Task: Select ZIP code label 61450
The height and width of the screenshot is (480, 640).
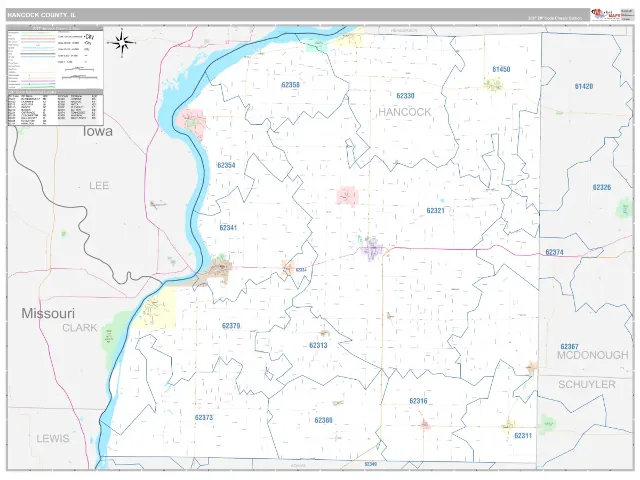Action: 501,69
